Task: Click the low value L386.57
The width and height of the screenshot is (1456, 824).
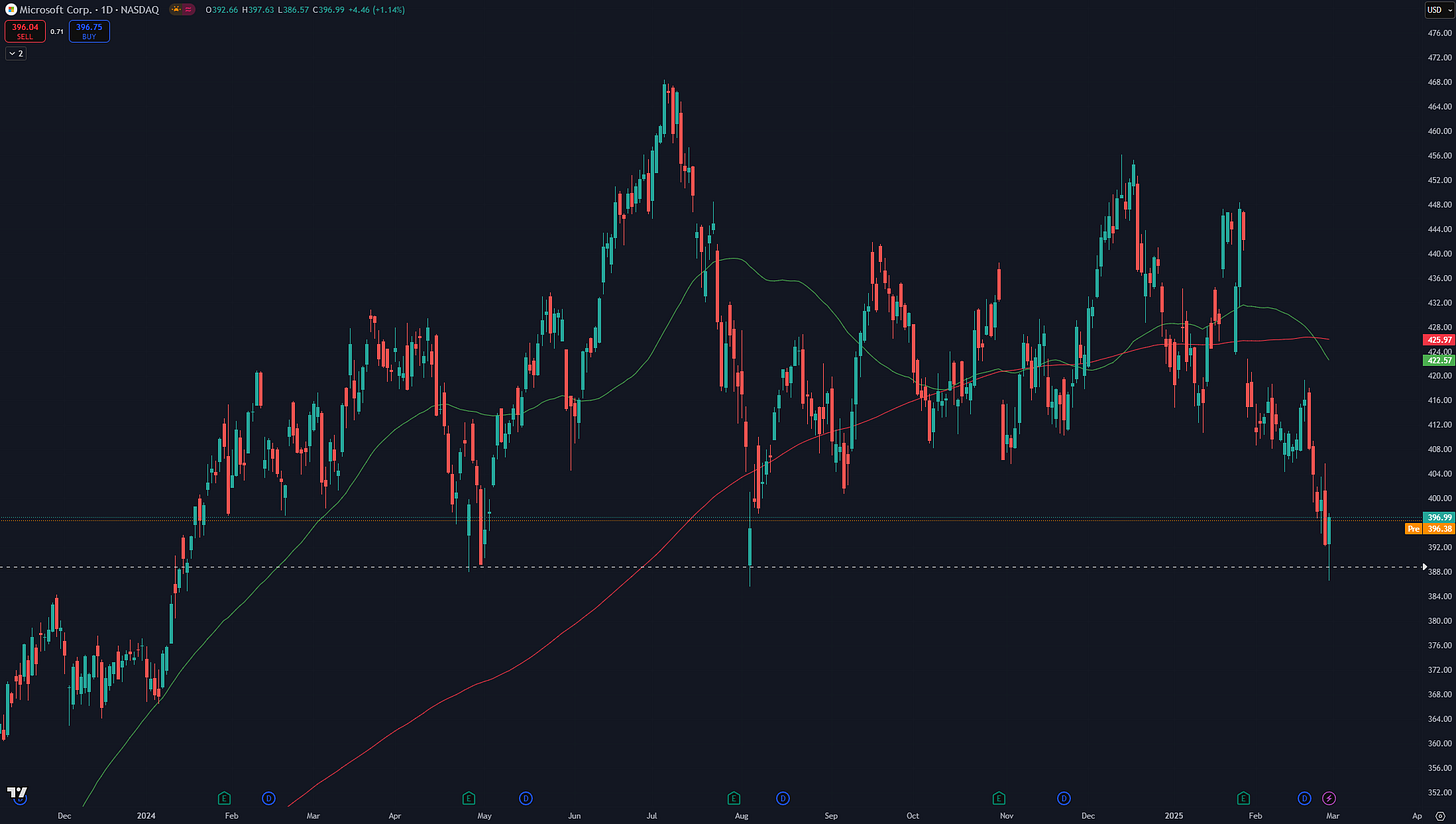Action: pyautogui.click(x=292, y=9)
